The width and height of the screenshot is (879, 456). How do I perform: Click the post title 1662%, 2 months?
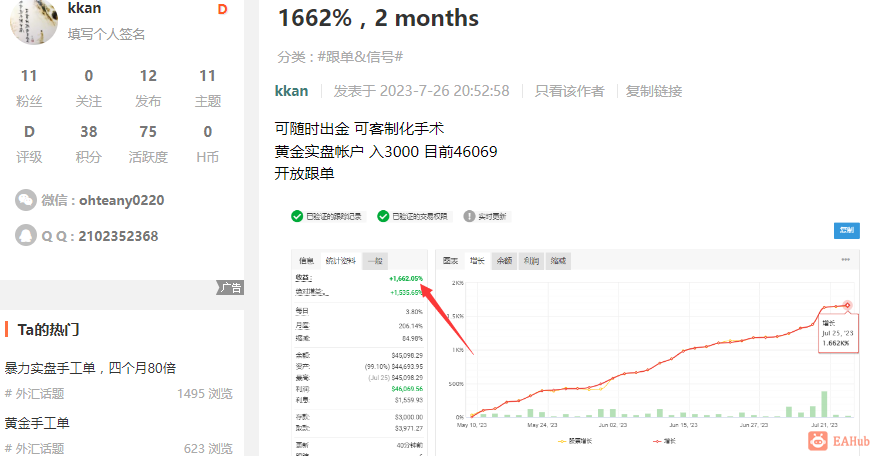[x=378, y=18]
